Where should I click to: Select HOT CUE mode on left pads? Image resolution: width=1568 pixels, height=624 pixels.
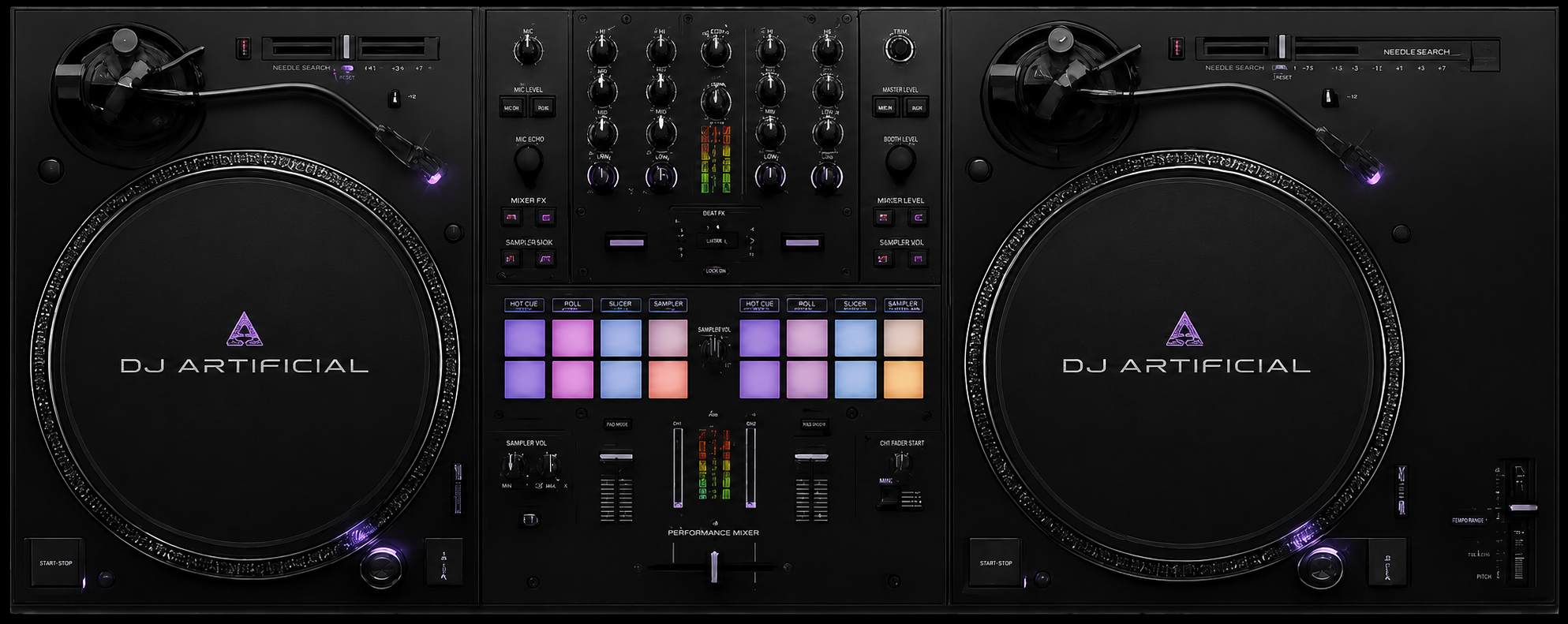[523, 305]
